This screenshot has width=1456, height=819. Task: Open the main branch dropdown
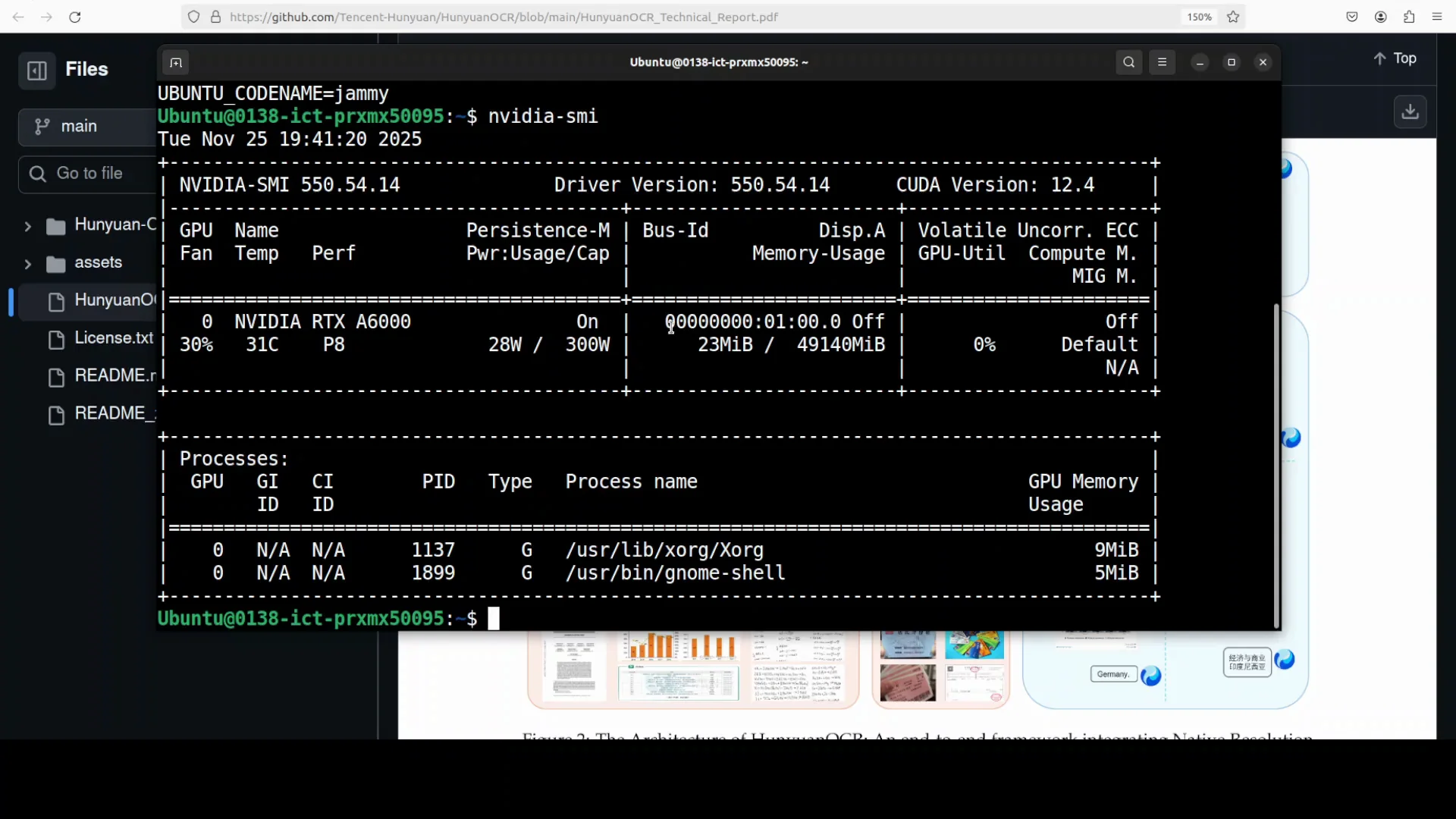pos(78,126)
